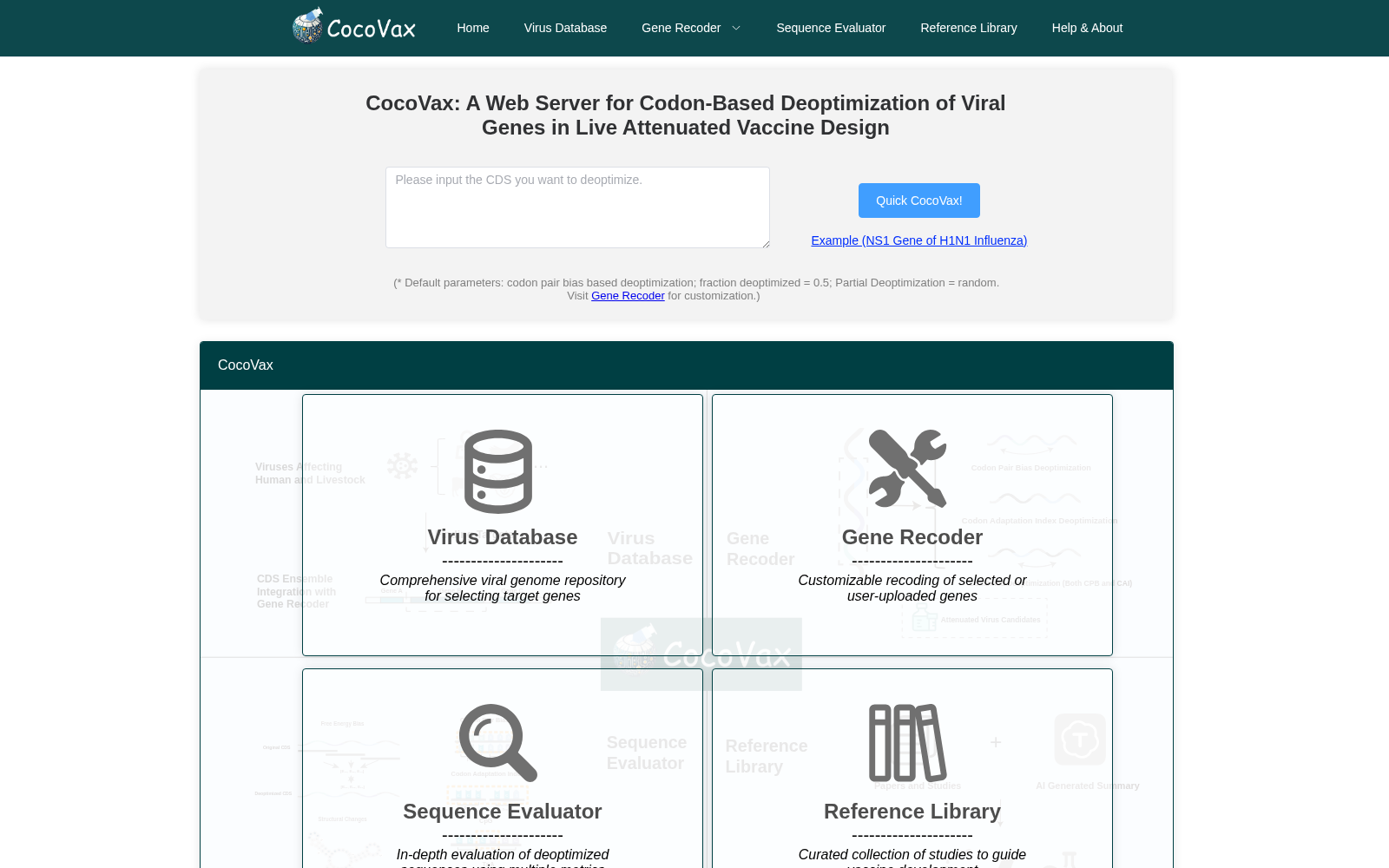This screenshot has height=868, width=1389.
Task: Open the Reference Library card title
Action: coord(912,812)
